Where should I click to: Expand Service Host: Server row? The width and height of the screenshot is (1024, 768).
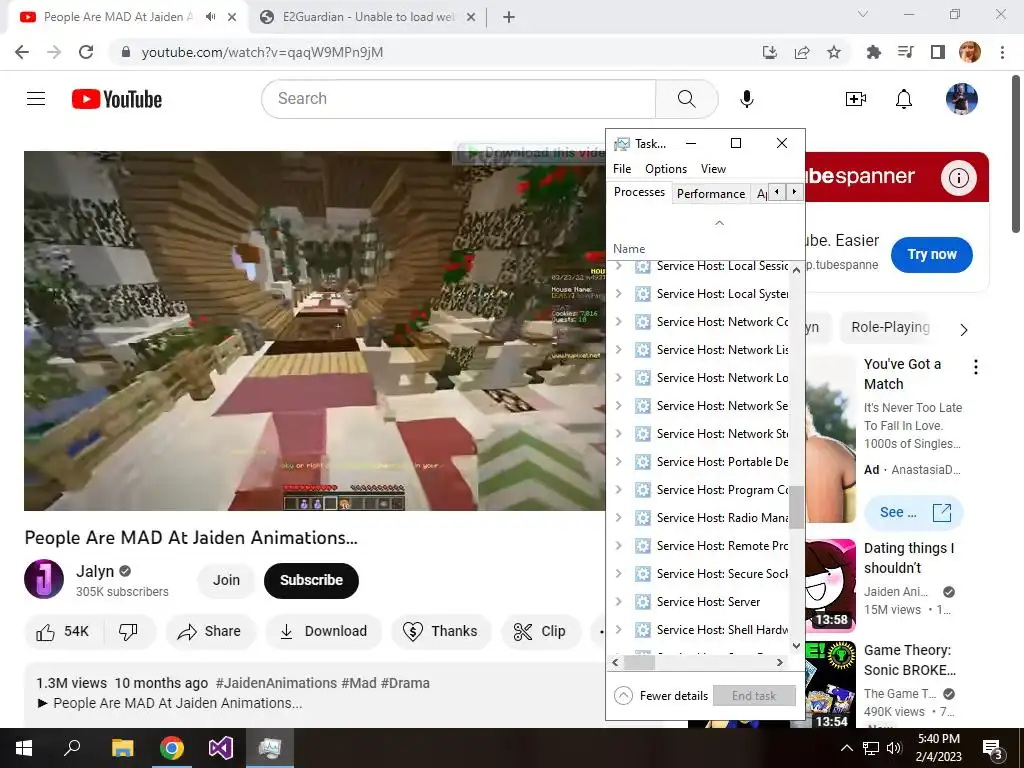[x=618, y=602]
